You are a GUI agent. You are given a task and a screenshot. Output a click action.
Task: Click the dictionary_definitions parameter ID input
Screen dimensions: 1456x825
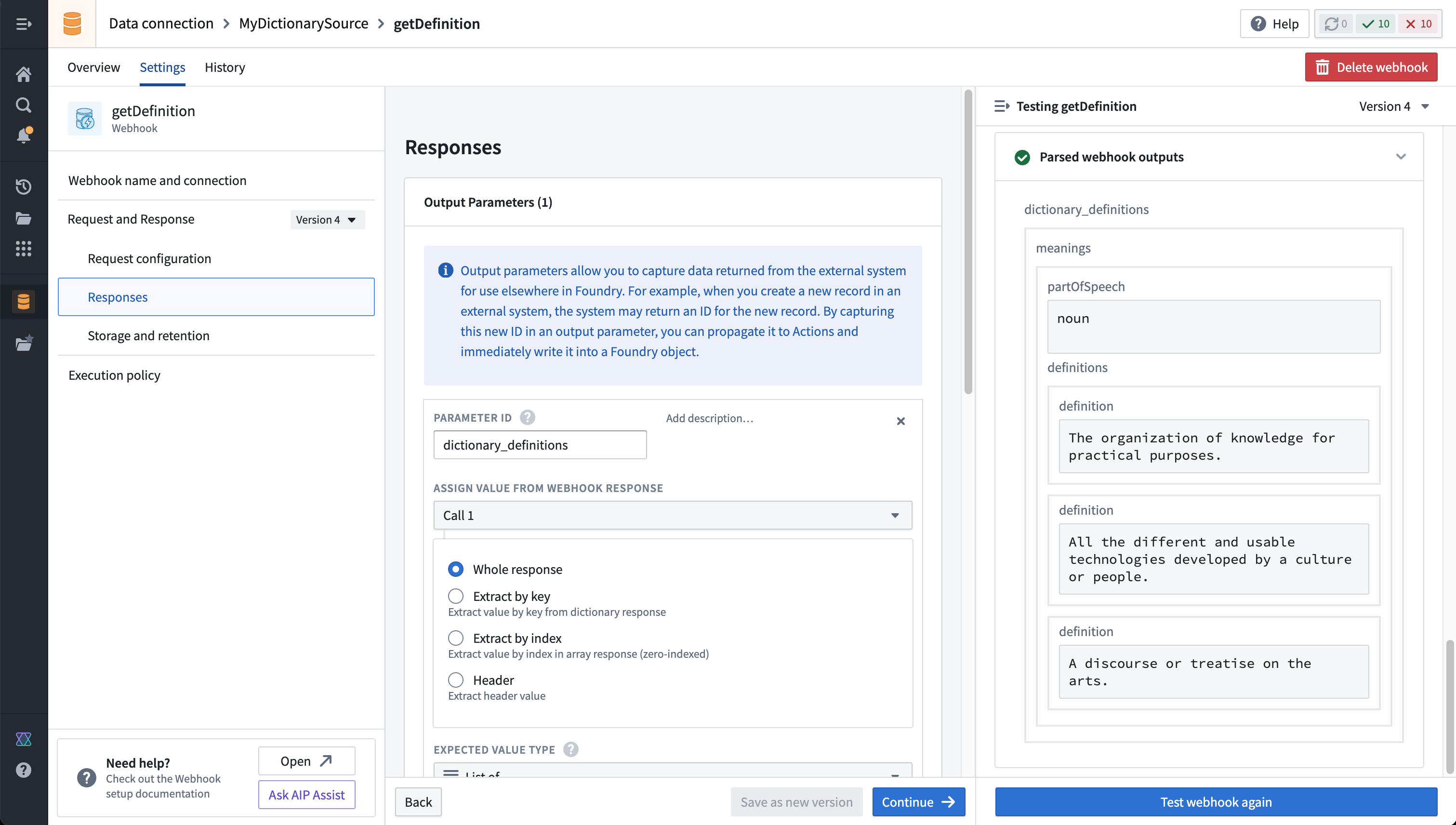[x=540, y=444]
